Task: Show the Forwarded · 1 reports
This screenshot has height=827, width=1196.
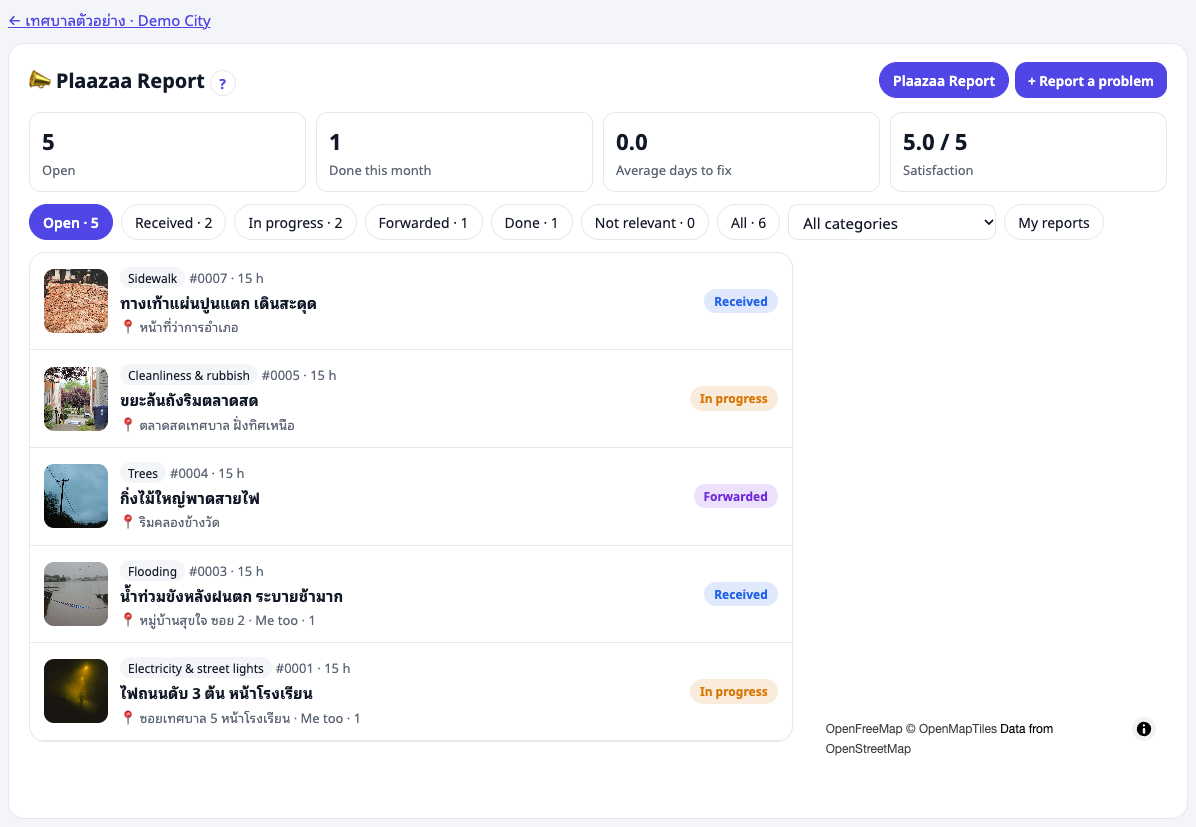Action: click(x=423, y=223)
